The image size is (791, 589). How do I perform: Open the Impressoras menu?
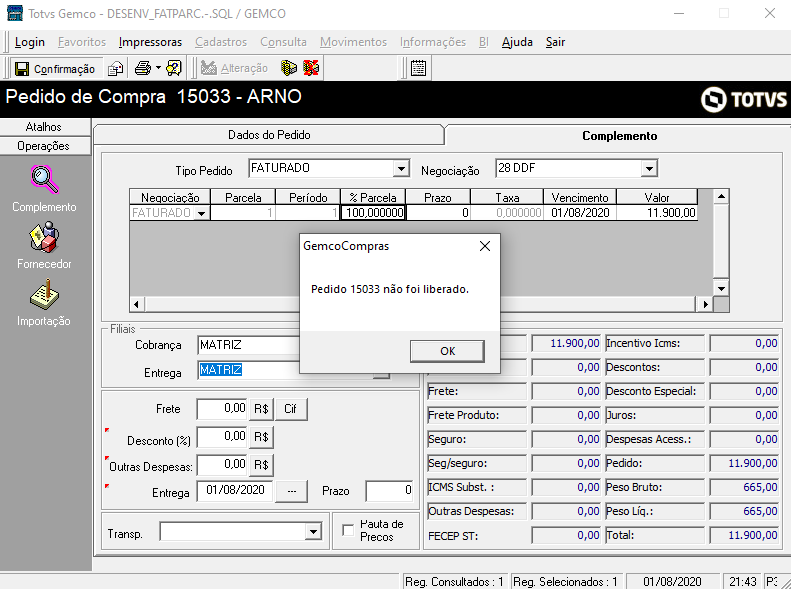pos(150,42)
